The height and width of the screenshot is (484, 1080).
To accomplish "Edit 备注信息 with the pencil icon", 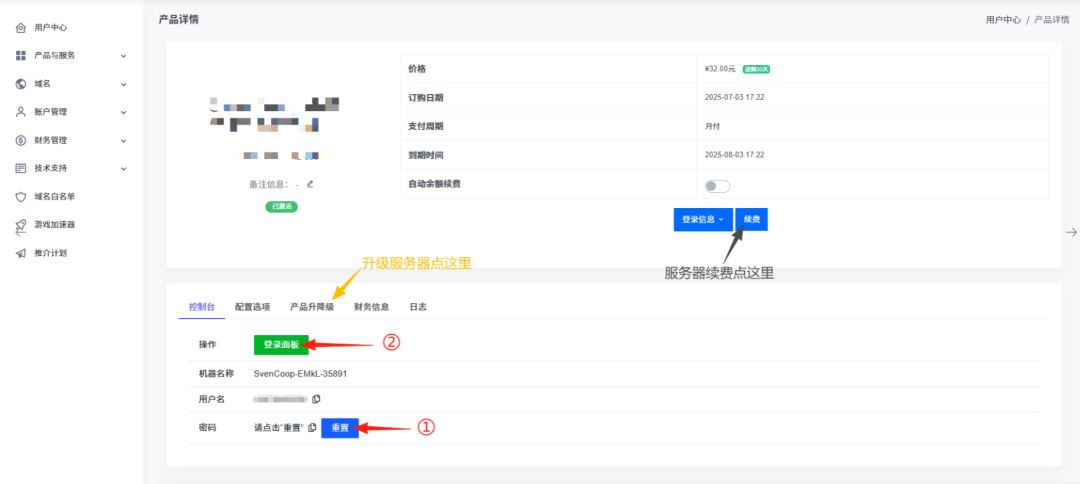I will pyautogui.click(x=310, y=184).
